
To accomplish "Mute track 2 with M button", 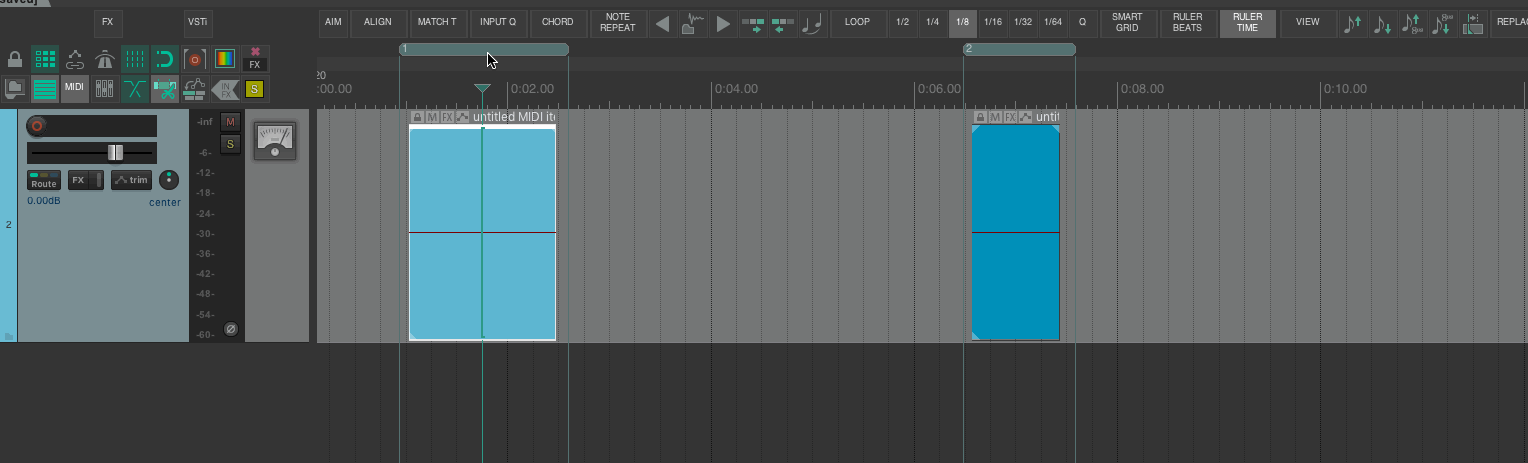I will [230, 122].
